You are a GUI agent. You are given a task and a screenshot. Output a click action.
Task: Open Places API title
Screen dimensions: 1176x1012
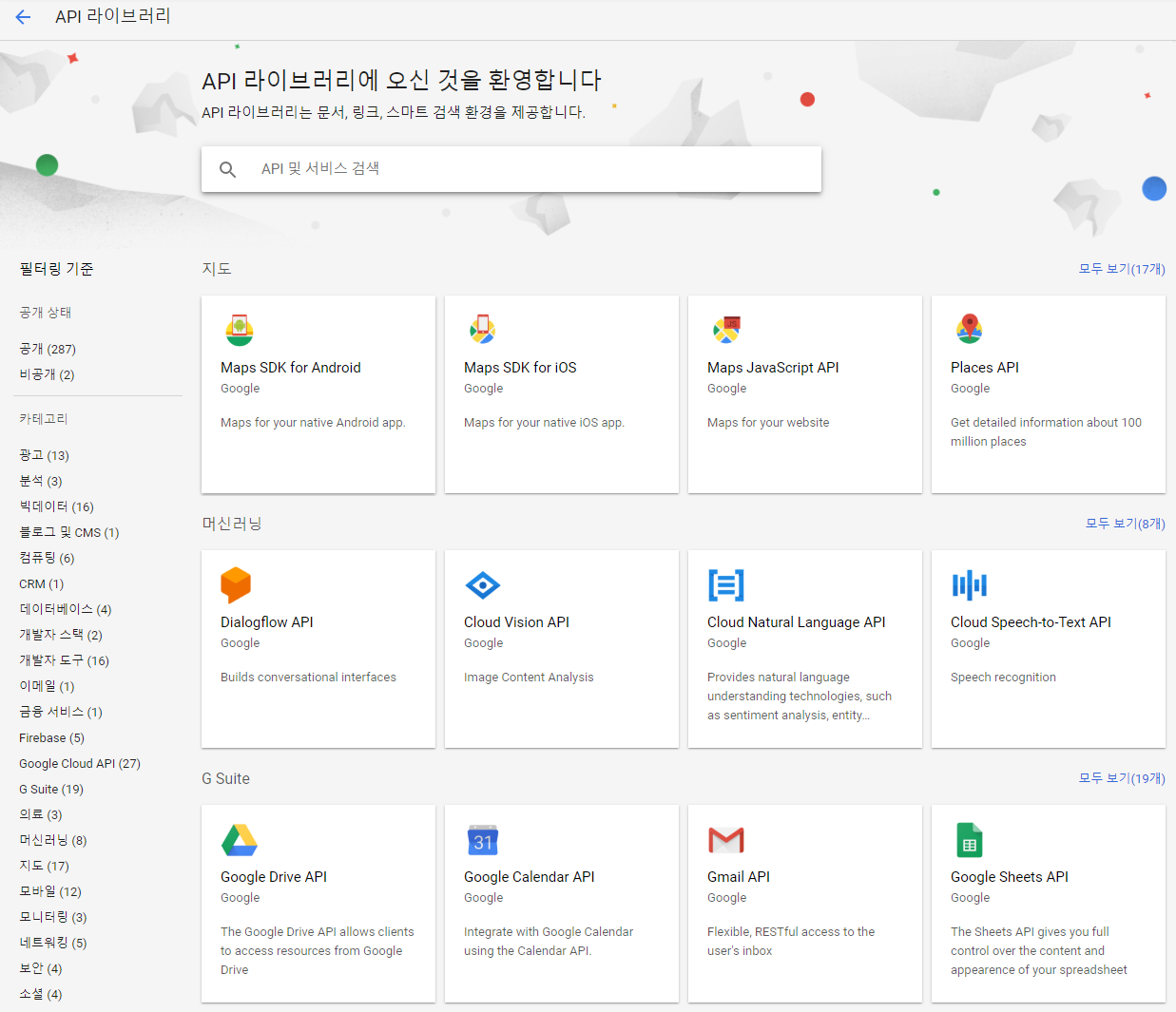[985, 368]
